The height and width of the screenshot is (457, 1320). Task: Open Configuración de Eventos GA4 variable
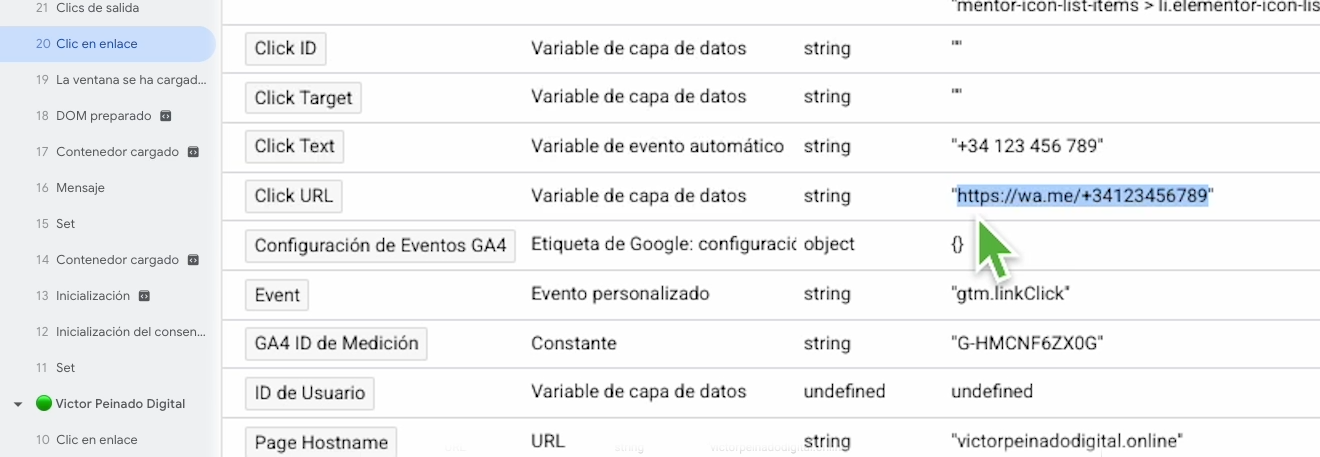pyautogui.click(x=380, y=245)
